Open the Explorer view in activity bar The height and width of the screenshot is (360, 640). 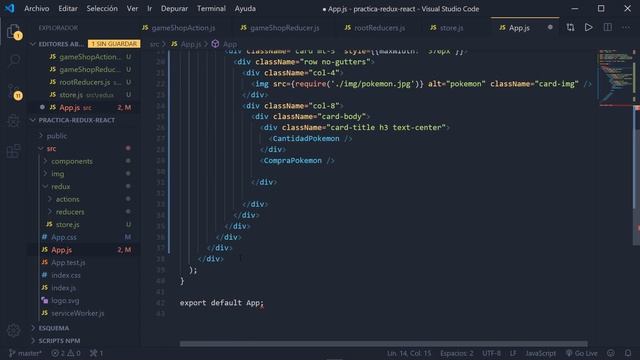13,31
